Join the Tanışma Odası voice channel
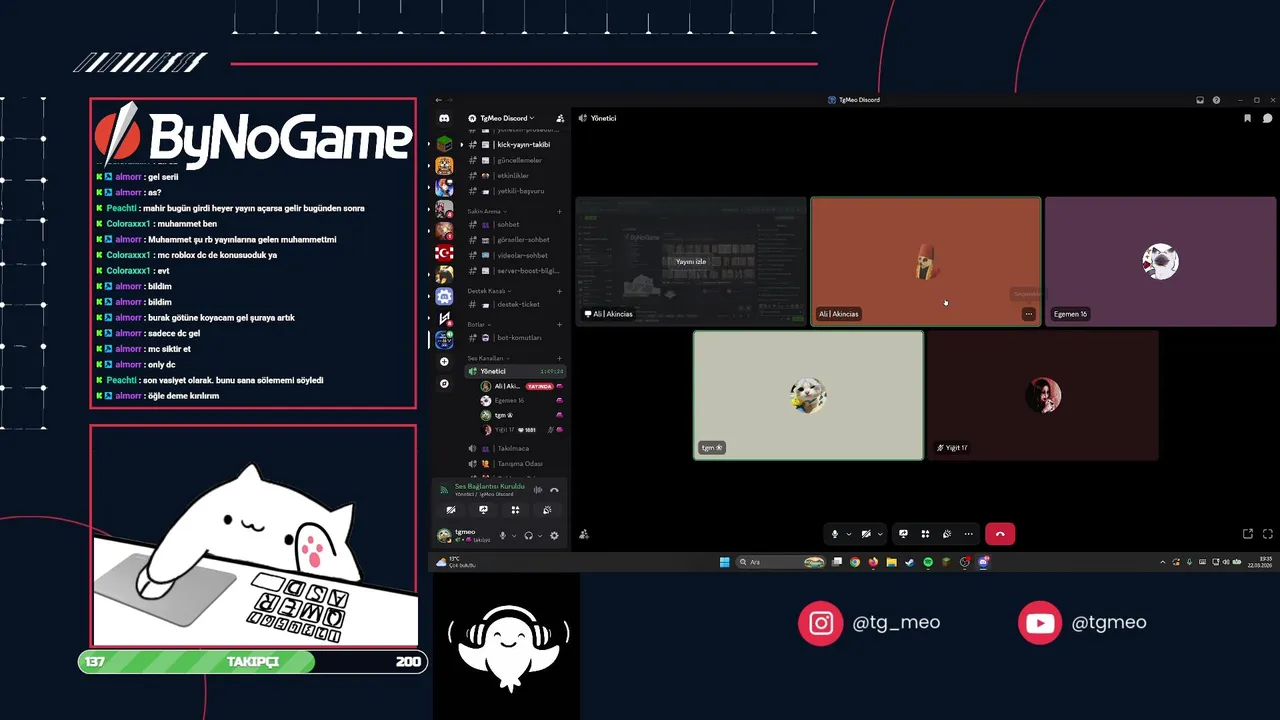The width and height of the screenshot is (1280, 720). pos(514,463)
